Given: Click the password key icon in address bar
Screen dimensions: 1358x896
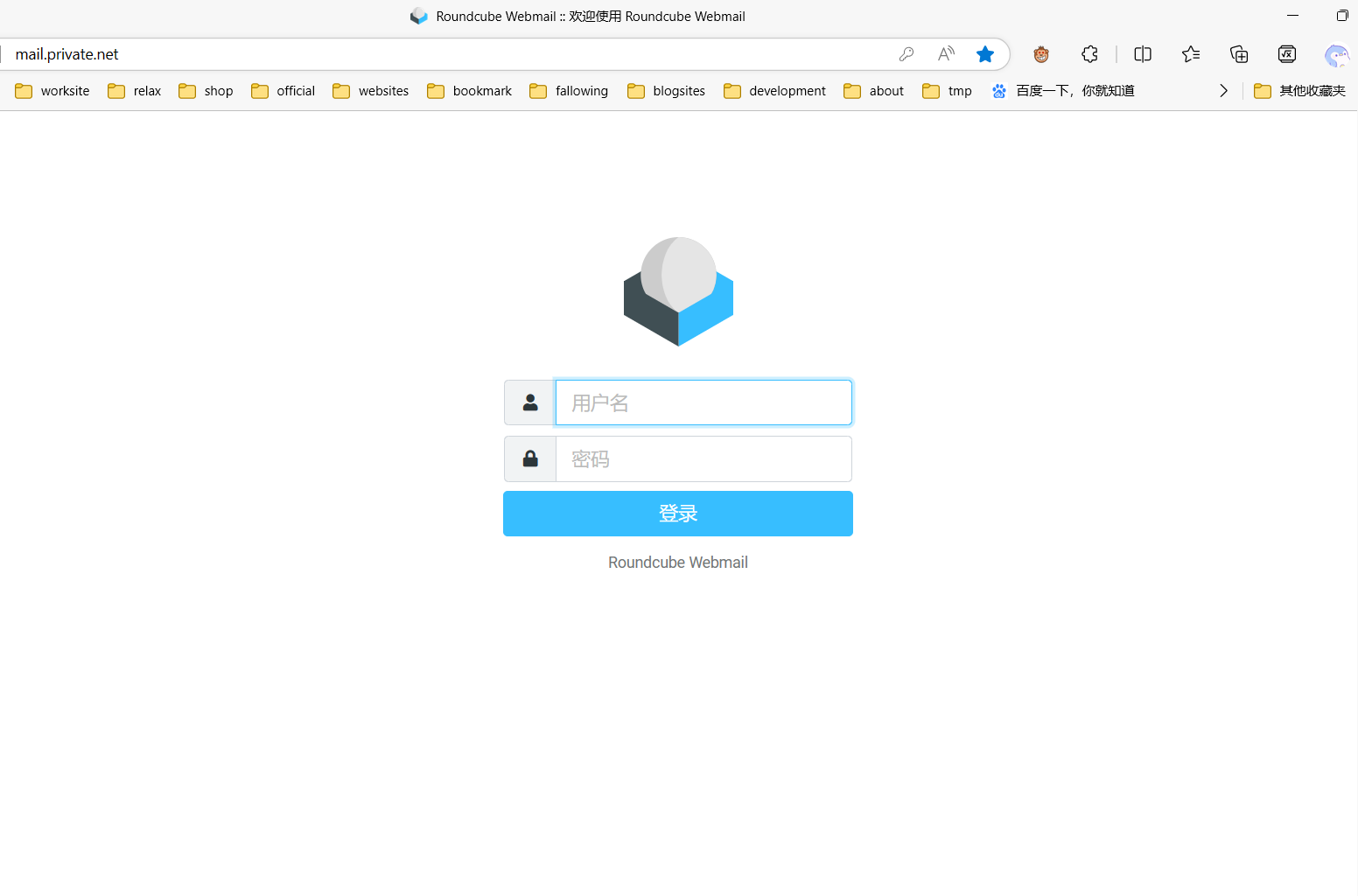Looking at the screenshot, I should pos(906,54).
